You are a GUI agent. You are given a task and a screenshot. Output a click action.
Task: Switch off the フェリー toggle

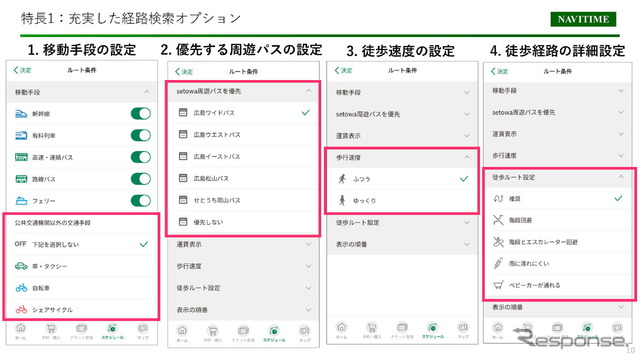(x=141, y=200)
